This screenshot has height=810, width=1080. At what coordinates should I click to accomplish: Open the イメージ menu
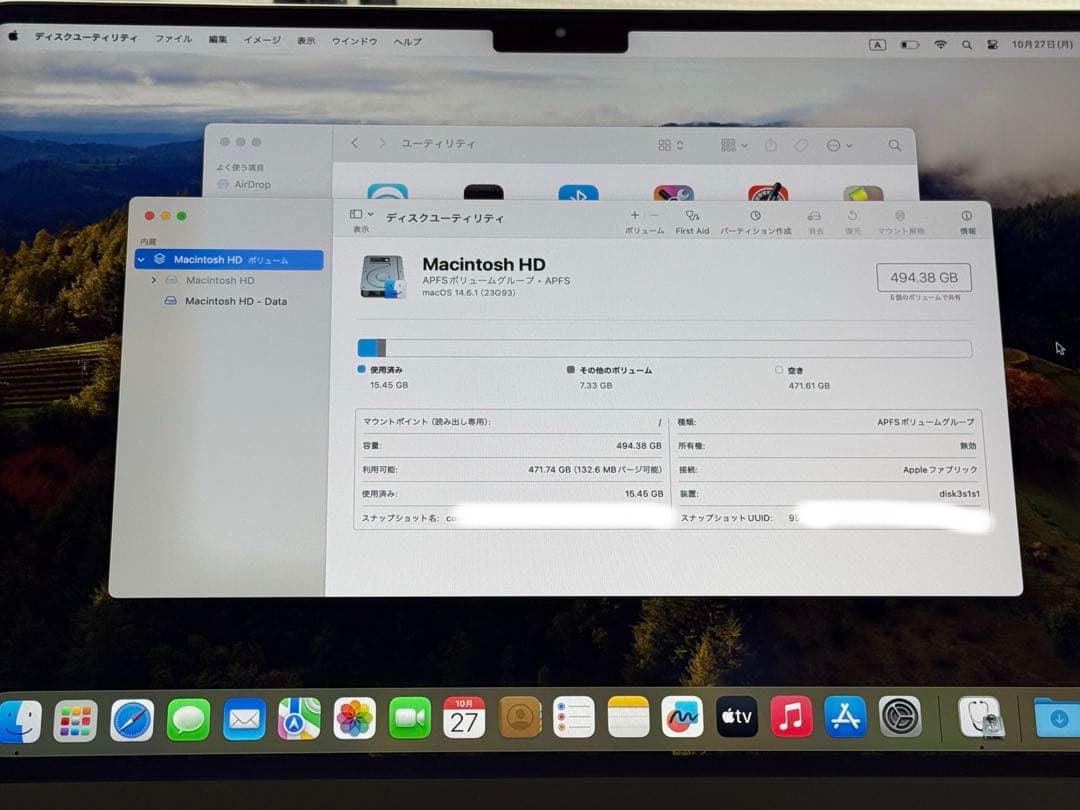click(x=260, y=41)
